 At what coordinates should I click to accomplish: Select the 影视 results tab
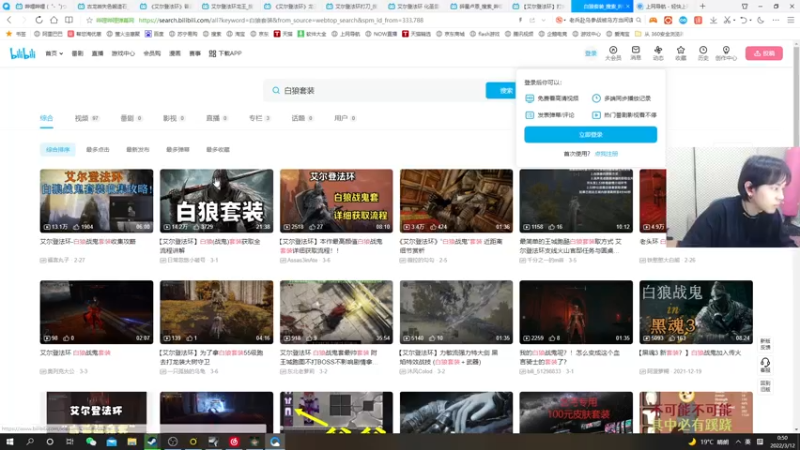[x=173, y=118]
